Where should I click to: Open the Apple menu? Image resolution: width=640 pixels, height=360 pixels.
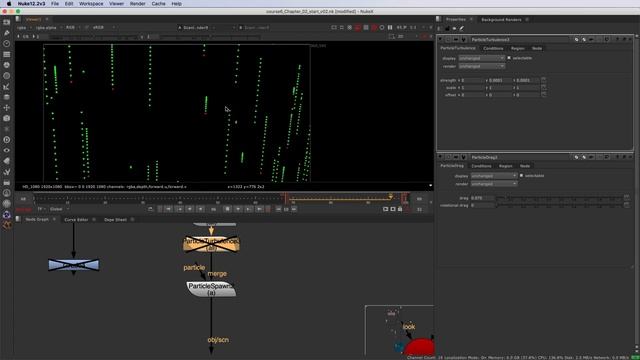point(9,4)
